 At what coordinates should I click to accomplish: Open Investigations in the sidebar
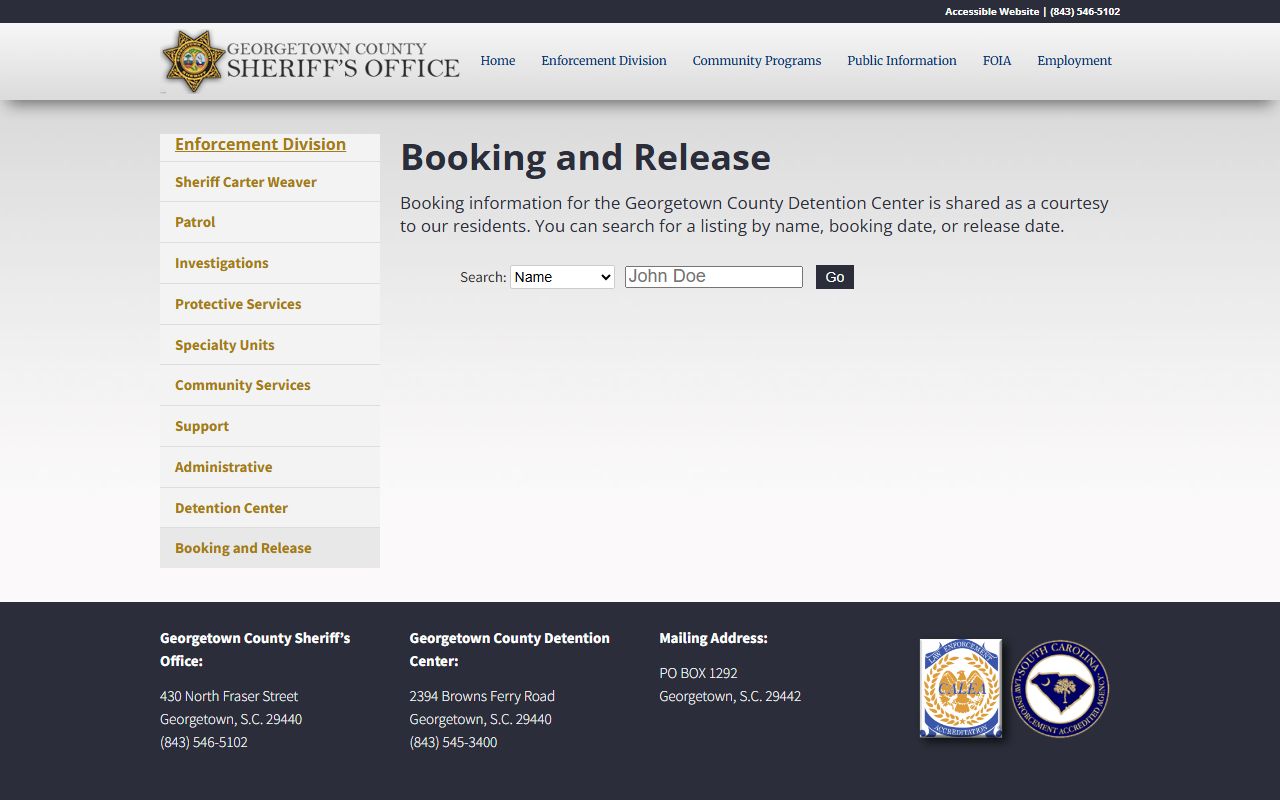[x=270, y=263]
